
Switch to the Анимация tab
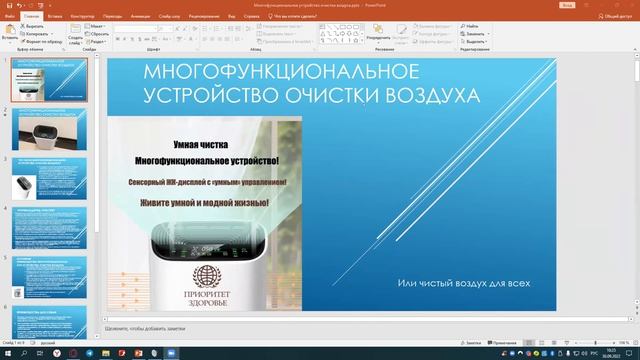coord(140,16)
